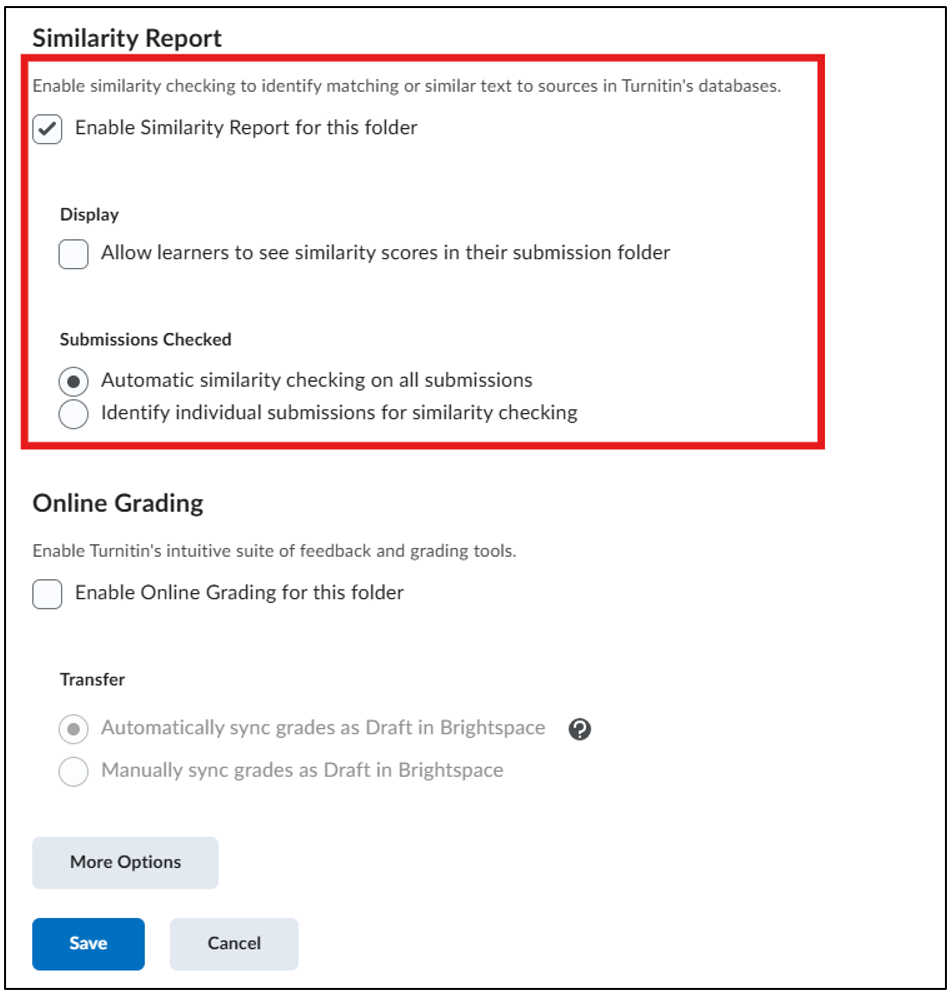The image size is (952, 997).
Task: Click the Online Grading section heading
Action: (x=118, y=503)
